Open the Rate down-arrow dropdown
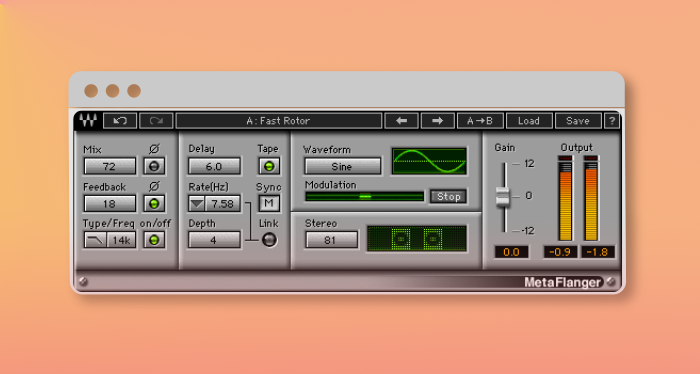700x374 pixels. 196,204
